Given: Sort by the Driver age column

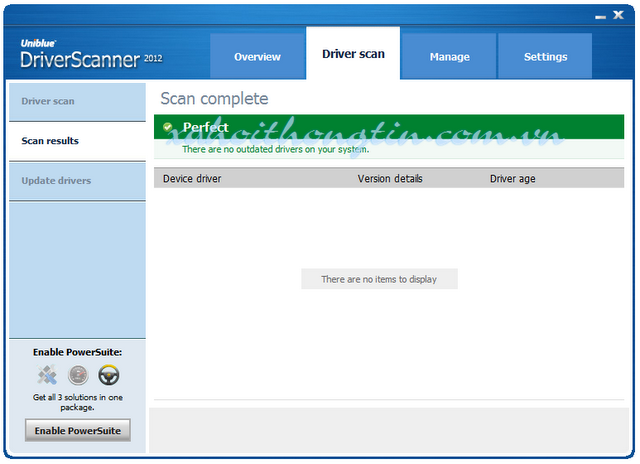Looking at the screenshot, I should [x=512, y=178].
